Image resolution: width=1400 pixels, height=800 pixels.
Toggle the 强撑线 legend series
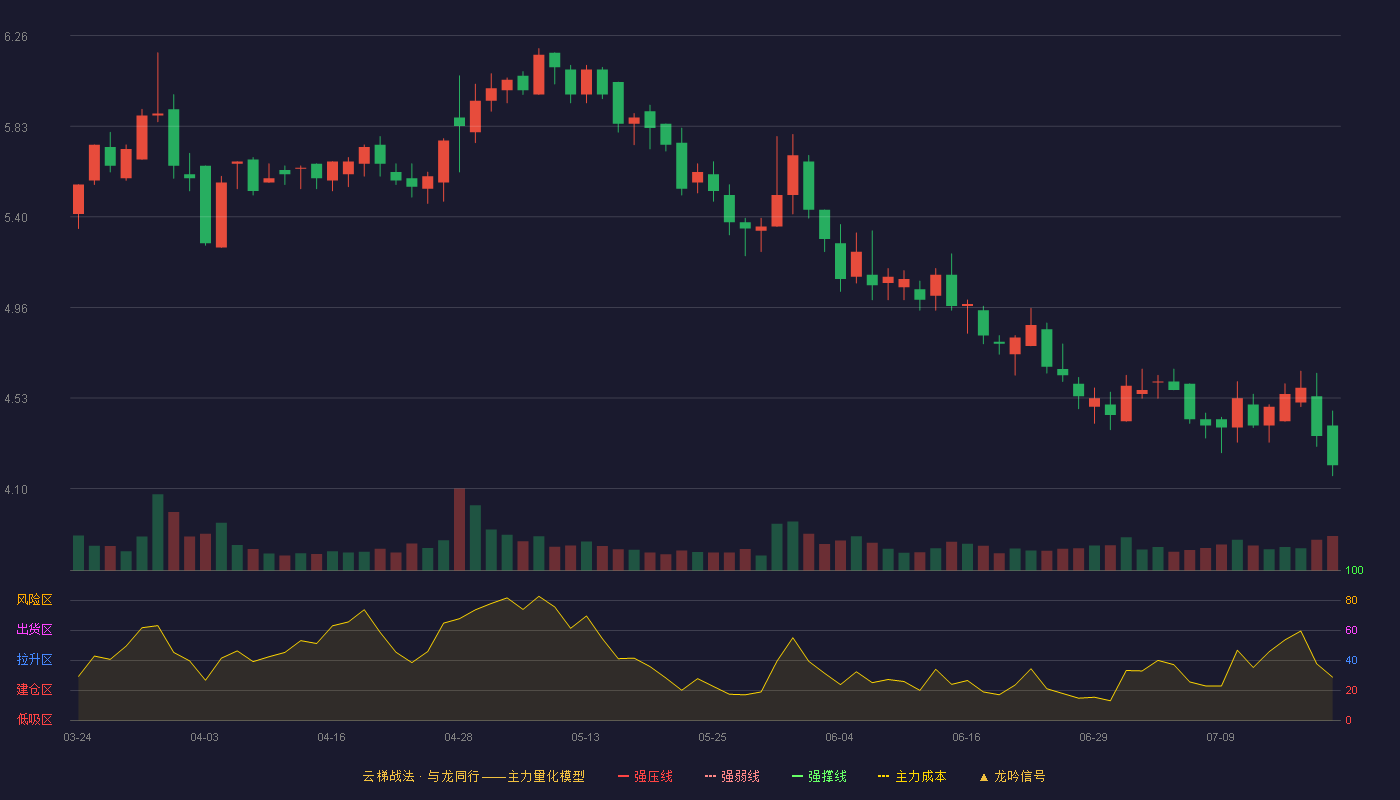point(819,776)
